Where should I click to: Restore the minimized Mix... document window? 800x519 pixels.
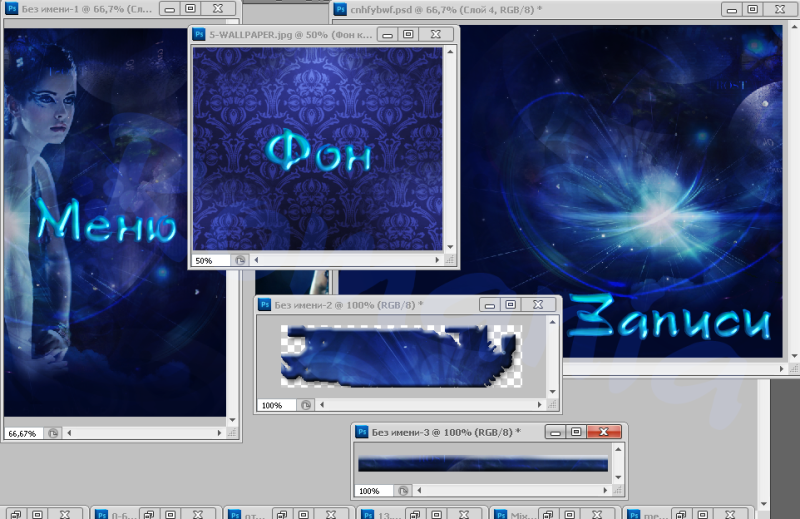tap(548, 514)
